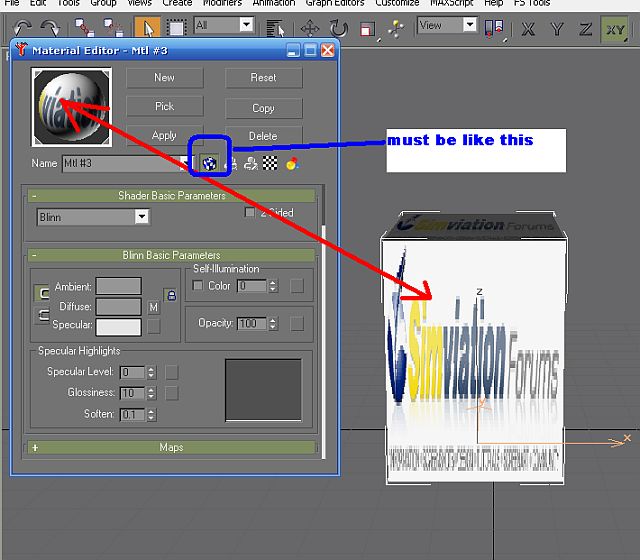The height and width of the screenshot is (560, 640).
Task: Open the Graph Editors menu
Action: [x=335, y=3]
